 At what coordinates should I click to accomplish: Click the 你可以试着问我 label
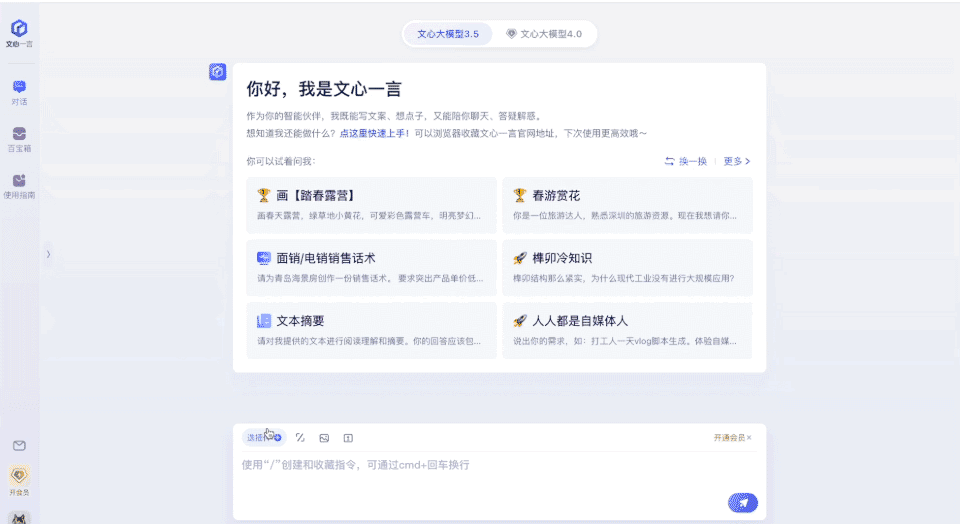coord(280,162)
